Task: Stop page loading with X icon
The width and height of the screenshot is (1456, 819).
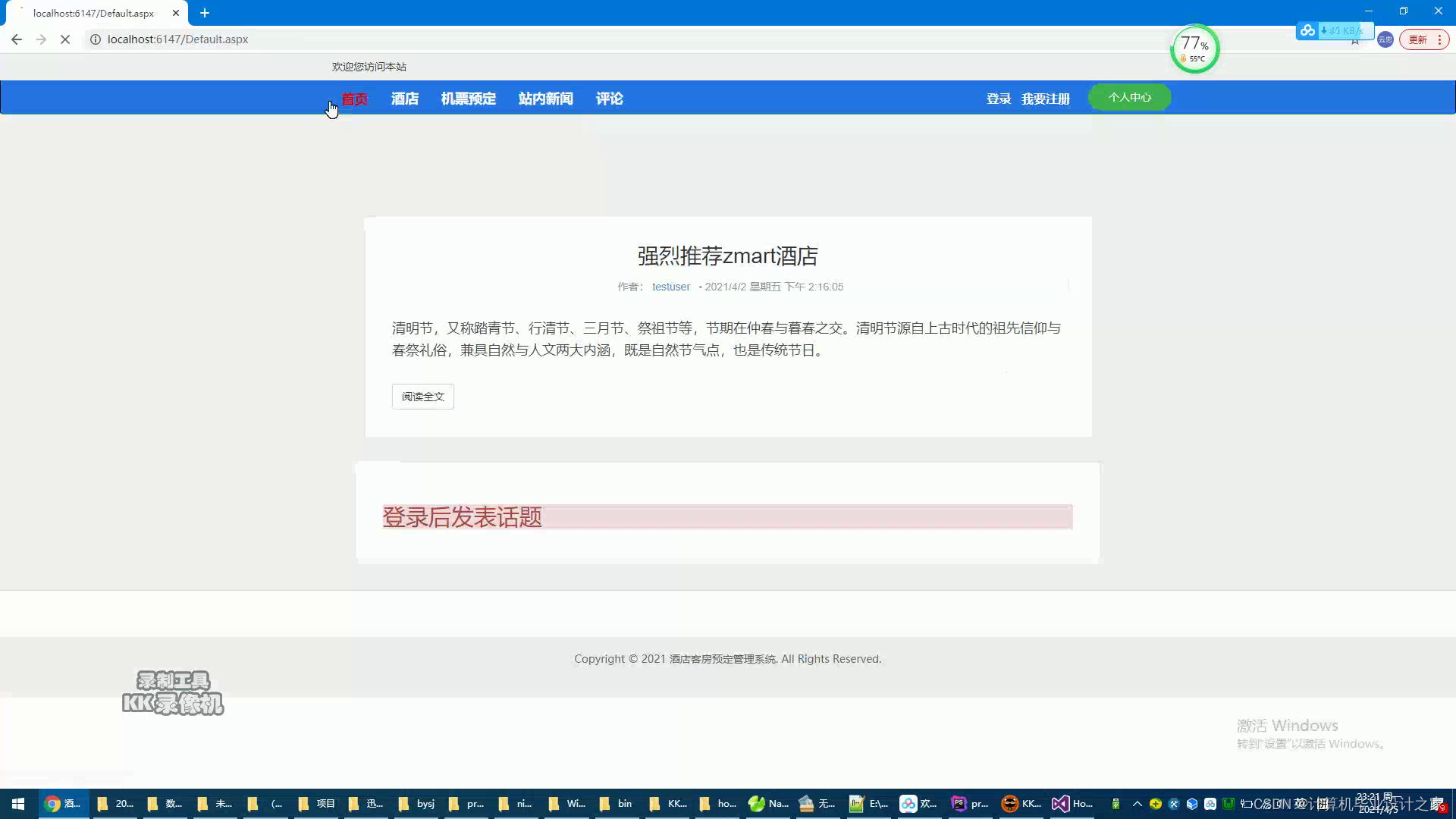Action: [65, 39]
